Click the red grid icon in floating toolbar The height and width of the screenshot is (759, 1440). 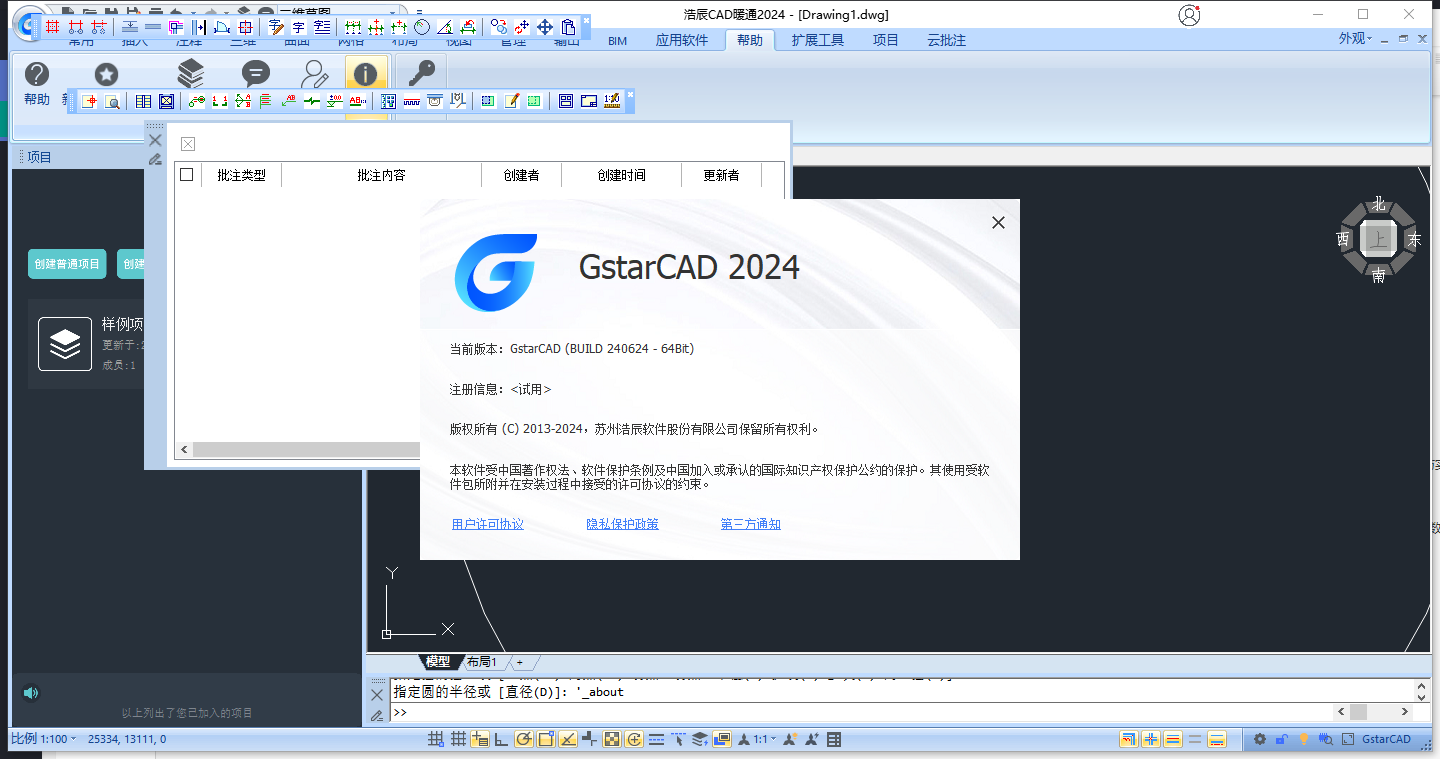tap(52, 27)
